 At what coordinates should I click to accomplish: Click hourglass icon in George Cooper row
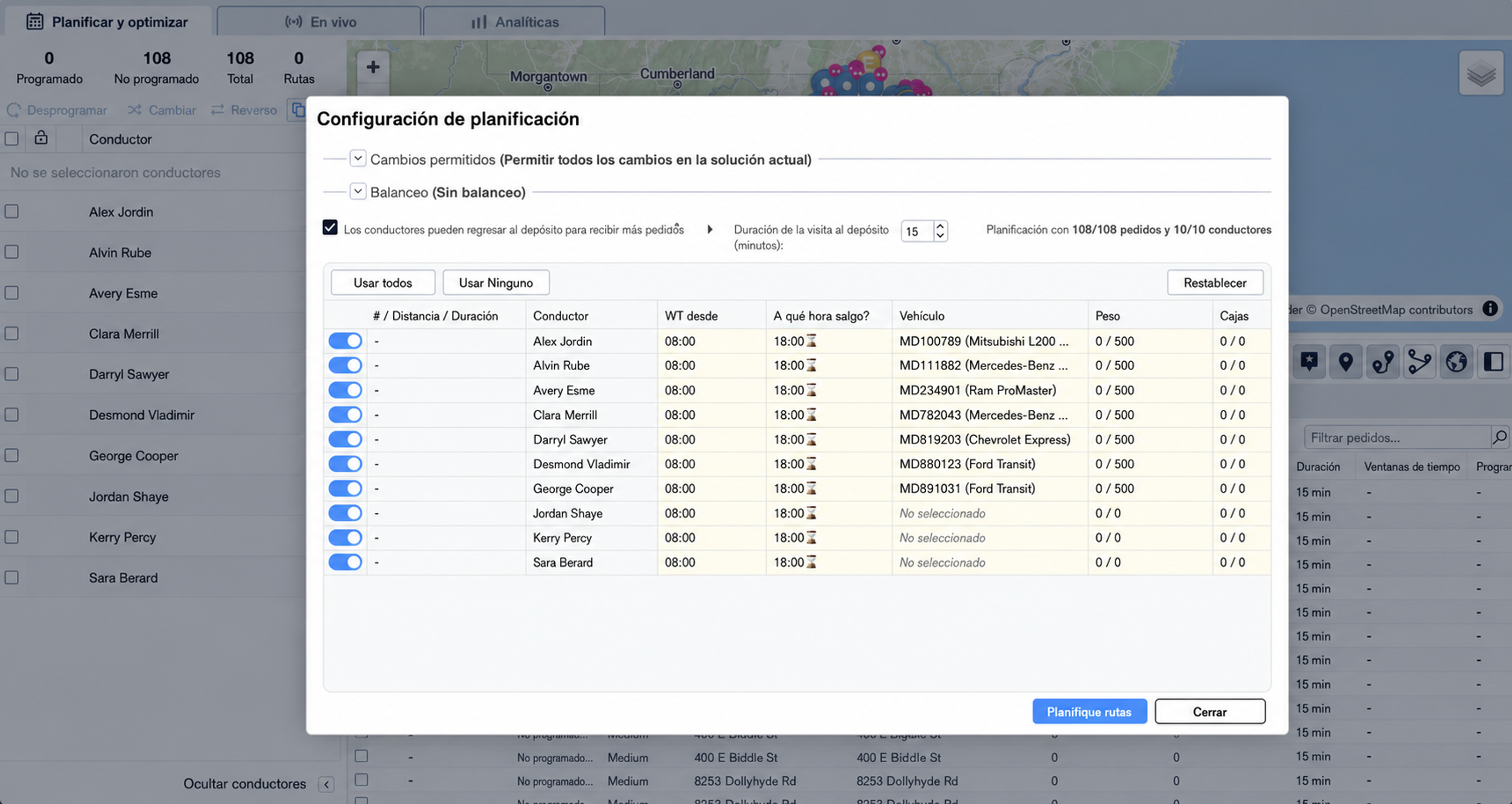[811, 488]
